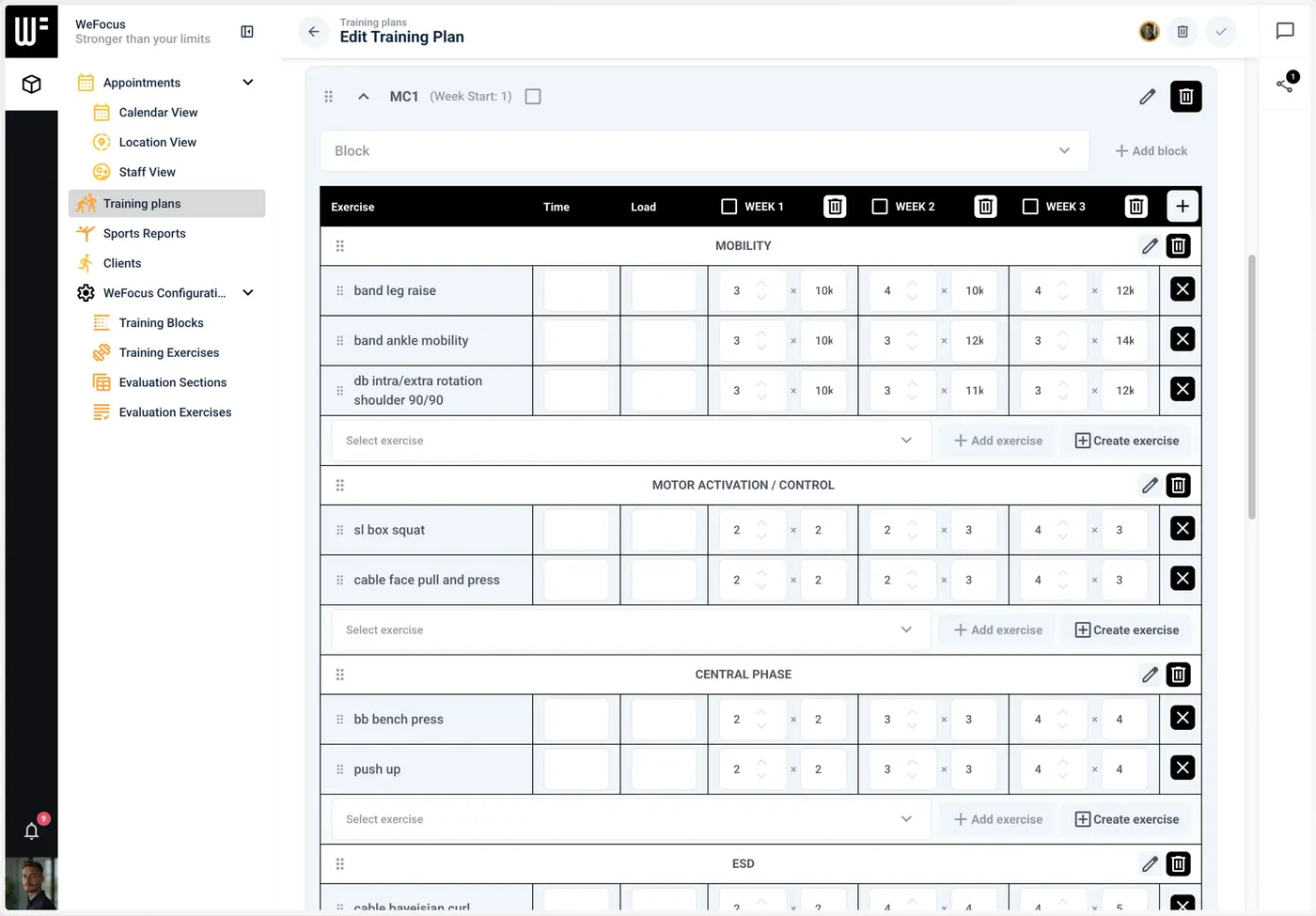Click Create exercise in MOTOR ACTIVATION block
The height and width of the screenshot is (916, 1316).
coord(1127,630)
